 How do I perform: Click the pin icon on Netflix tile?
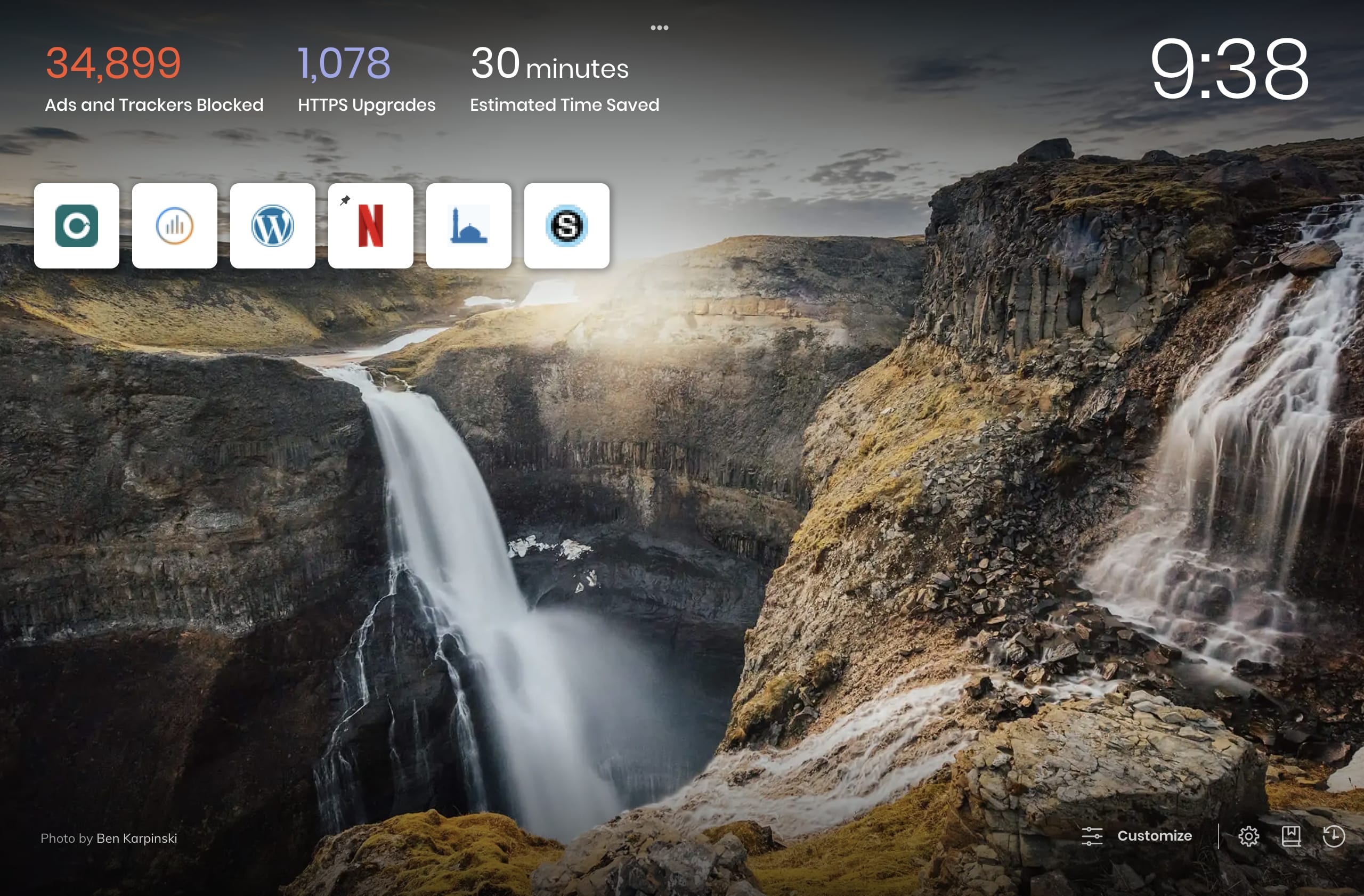[x=345, y=200]
